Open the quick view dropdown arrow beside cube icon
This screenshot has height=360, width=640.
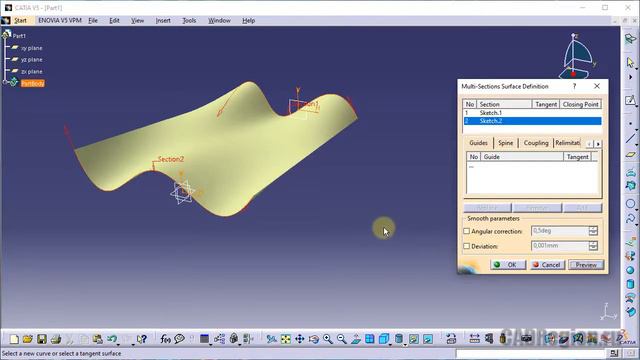tap(390, 344)
